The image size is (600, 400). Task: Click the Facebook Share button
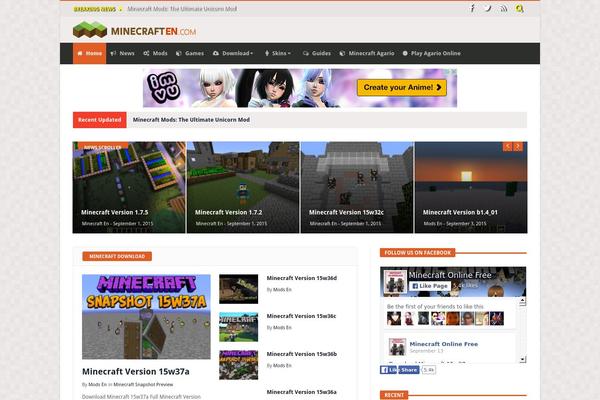(409, 370)
